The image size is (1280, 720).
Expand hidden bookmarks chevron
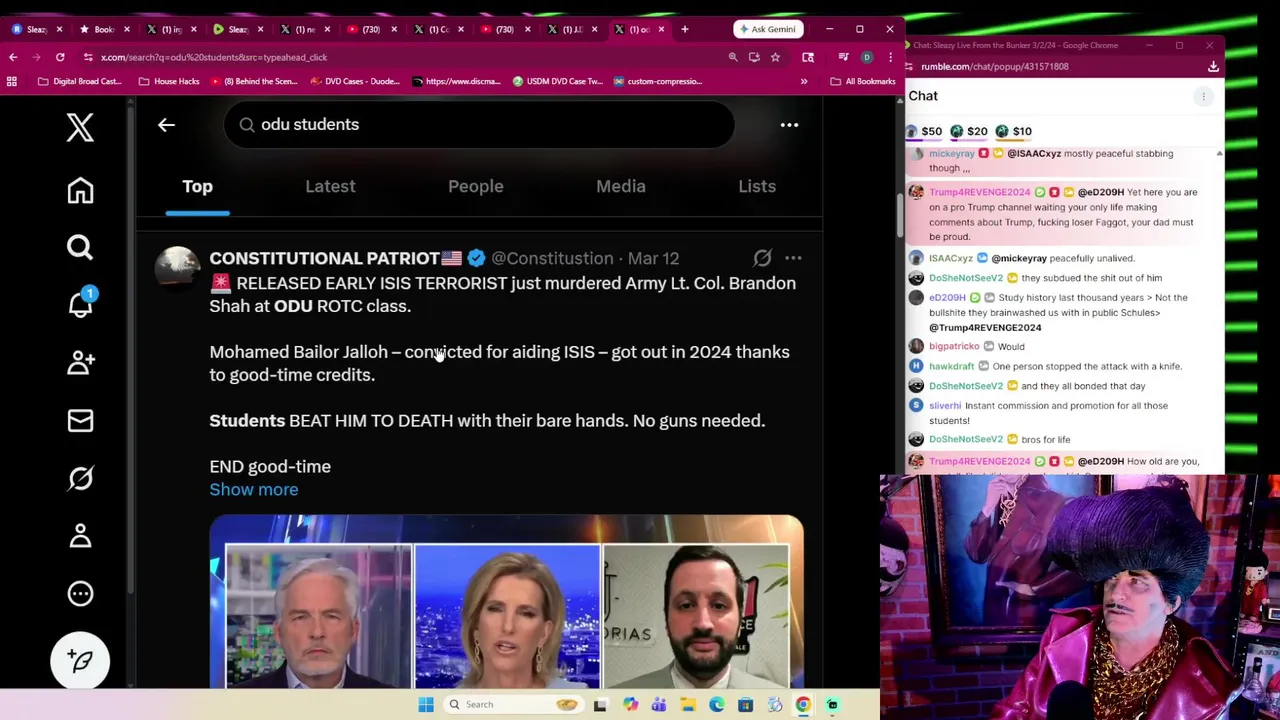[x=804, y=81]
